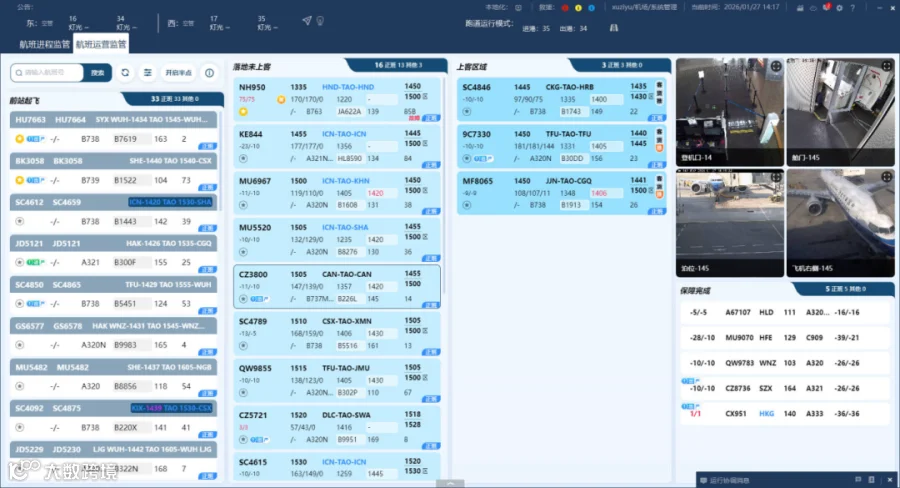Screen dimensions: 900x488
Task: Open the 登机口-14 camera feed
Action: 730,112
